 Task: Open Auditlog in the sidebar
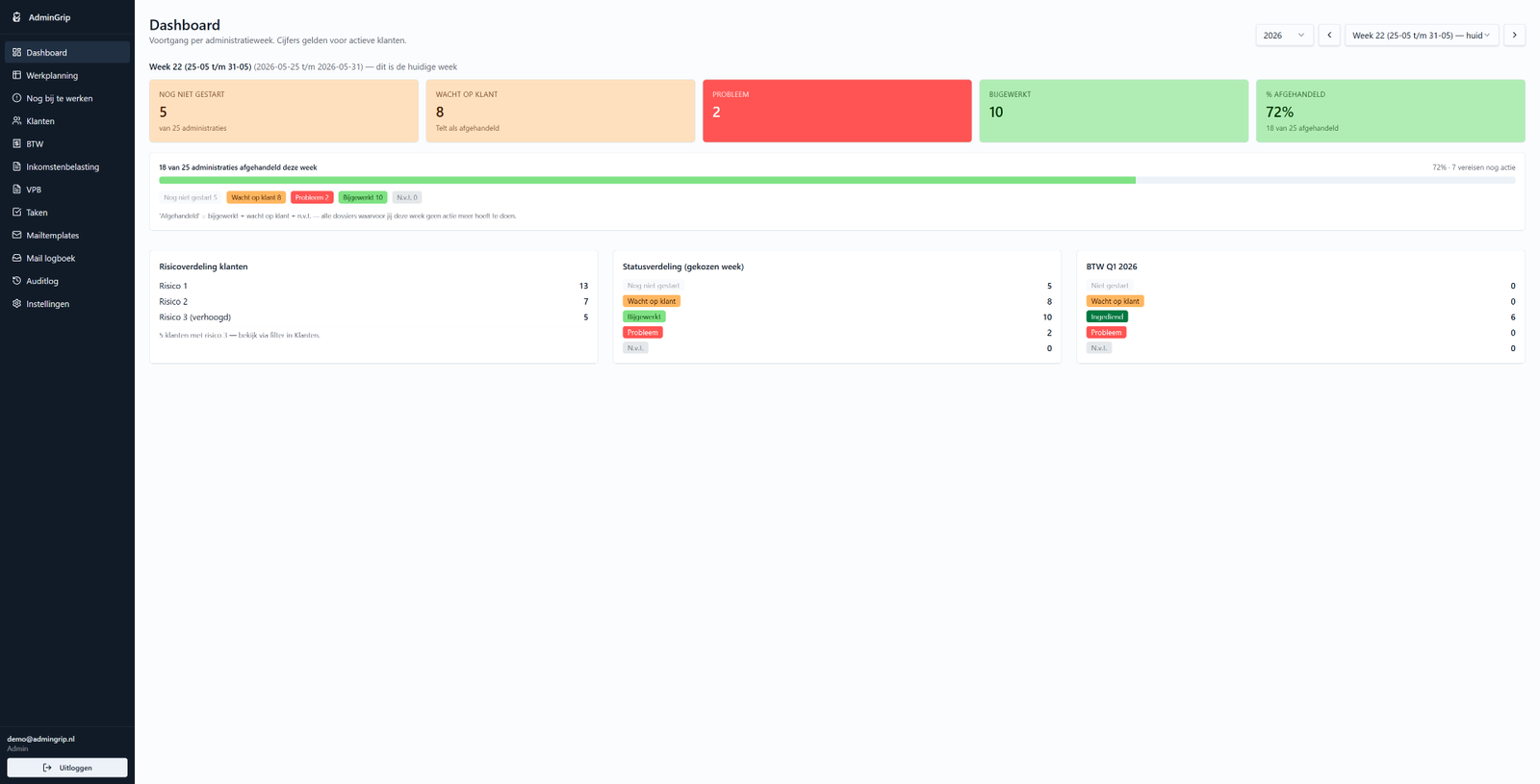click(x=67, y=281)
